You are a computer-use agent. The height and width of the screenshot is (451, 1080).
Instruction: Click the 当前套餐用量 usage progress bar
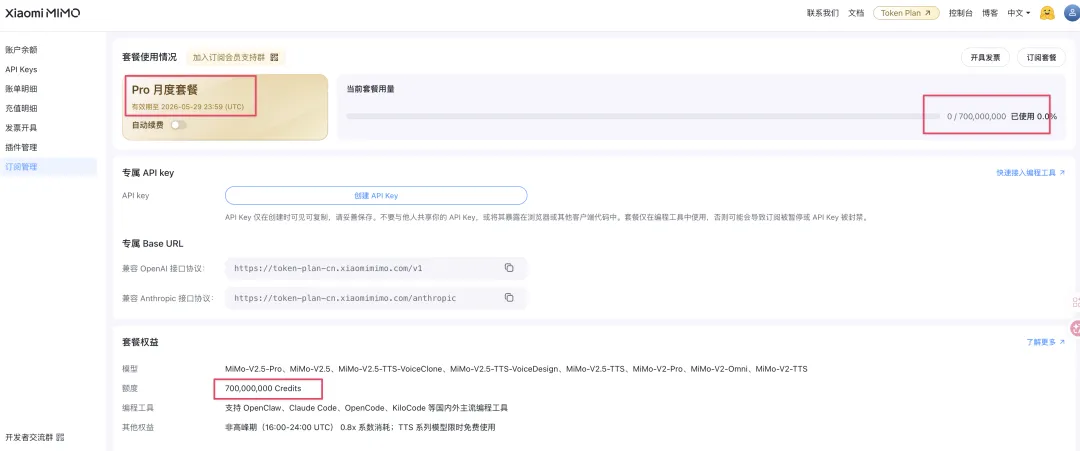click(x=643, y=116)
